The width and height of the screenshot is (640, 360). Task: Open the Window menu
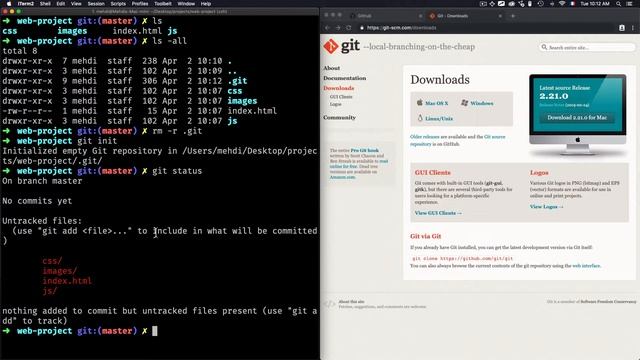[186, 4]
